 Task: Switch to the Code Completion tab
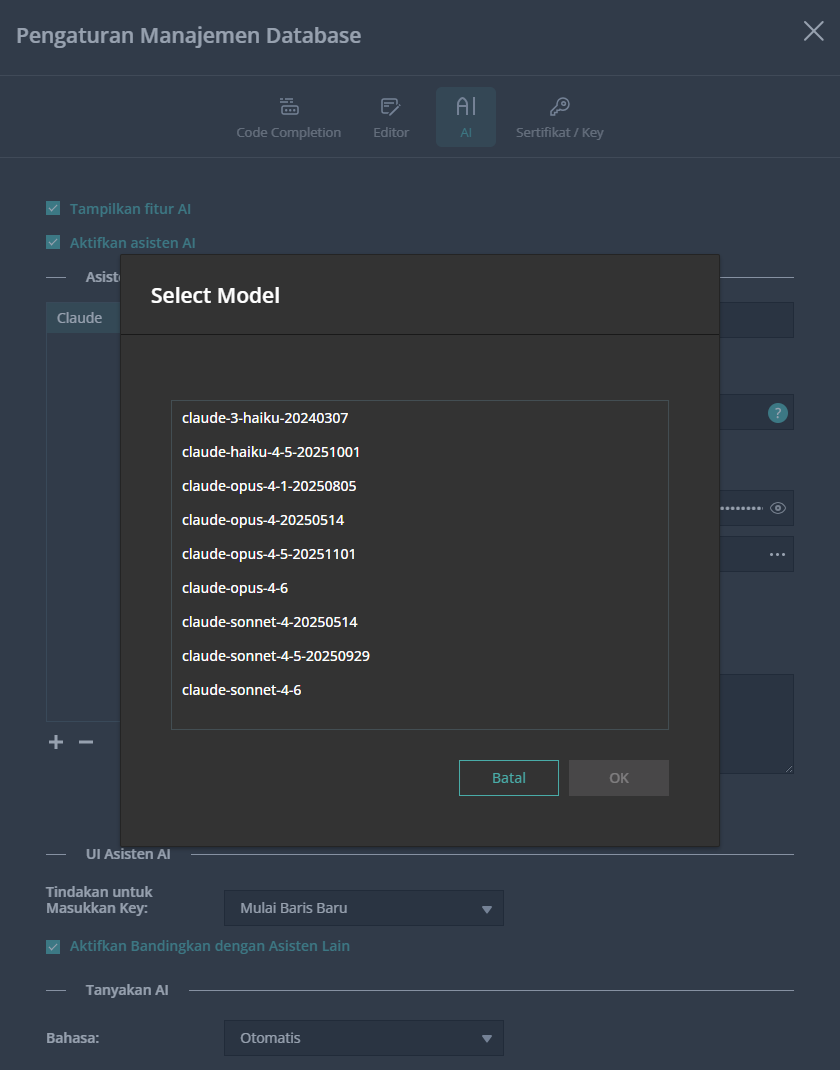click(288, 106)
